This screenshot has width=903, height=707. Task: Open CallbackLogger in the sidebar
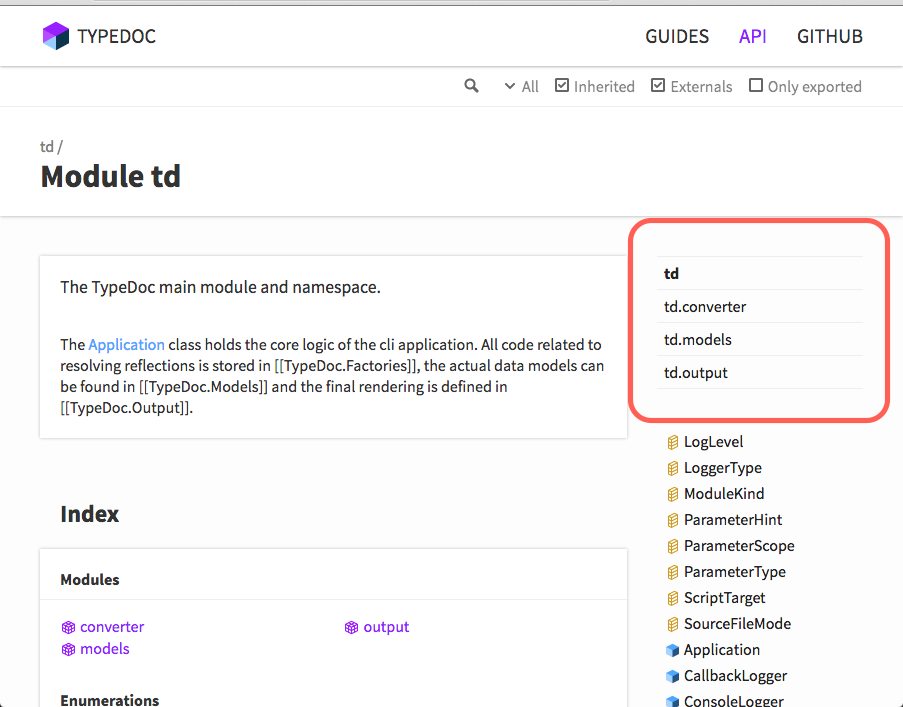(735, 675)
